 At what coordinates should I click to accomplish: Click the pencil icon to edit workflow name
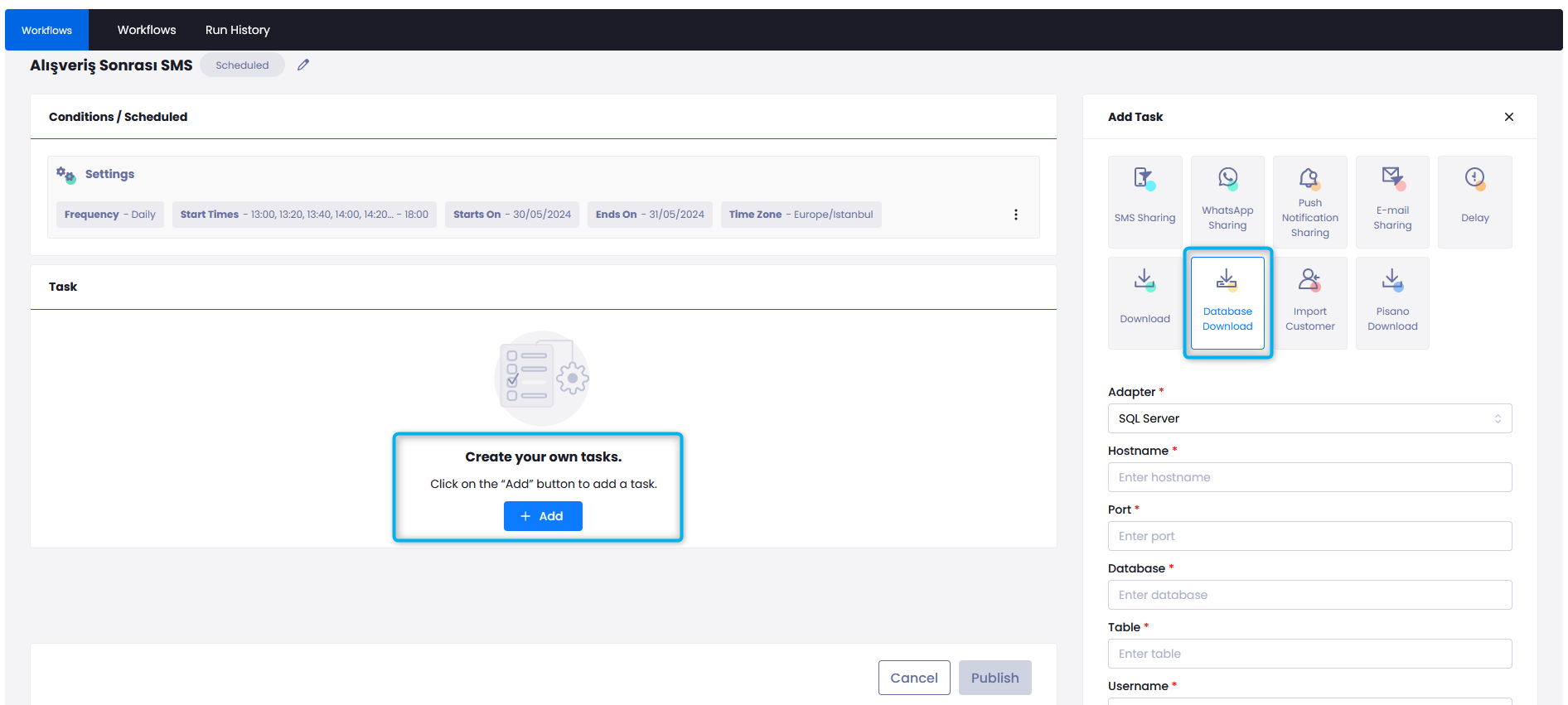[303, 65]
